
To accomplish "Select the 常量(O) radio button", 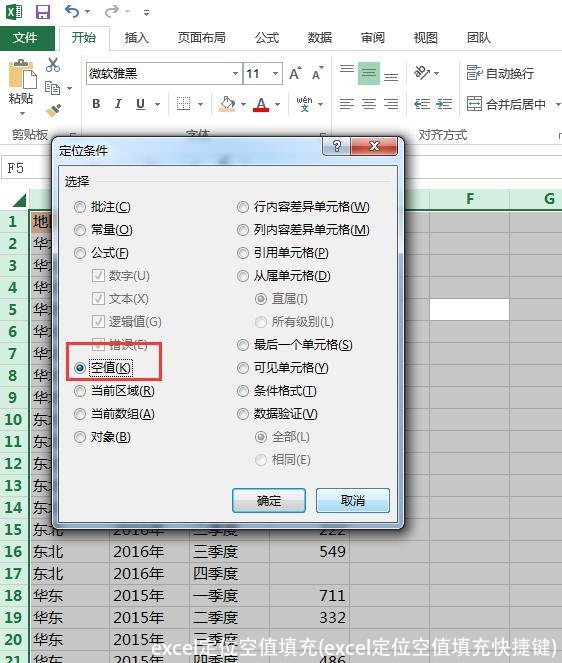I will click(x=80, y=230).
